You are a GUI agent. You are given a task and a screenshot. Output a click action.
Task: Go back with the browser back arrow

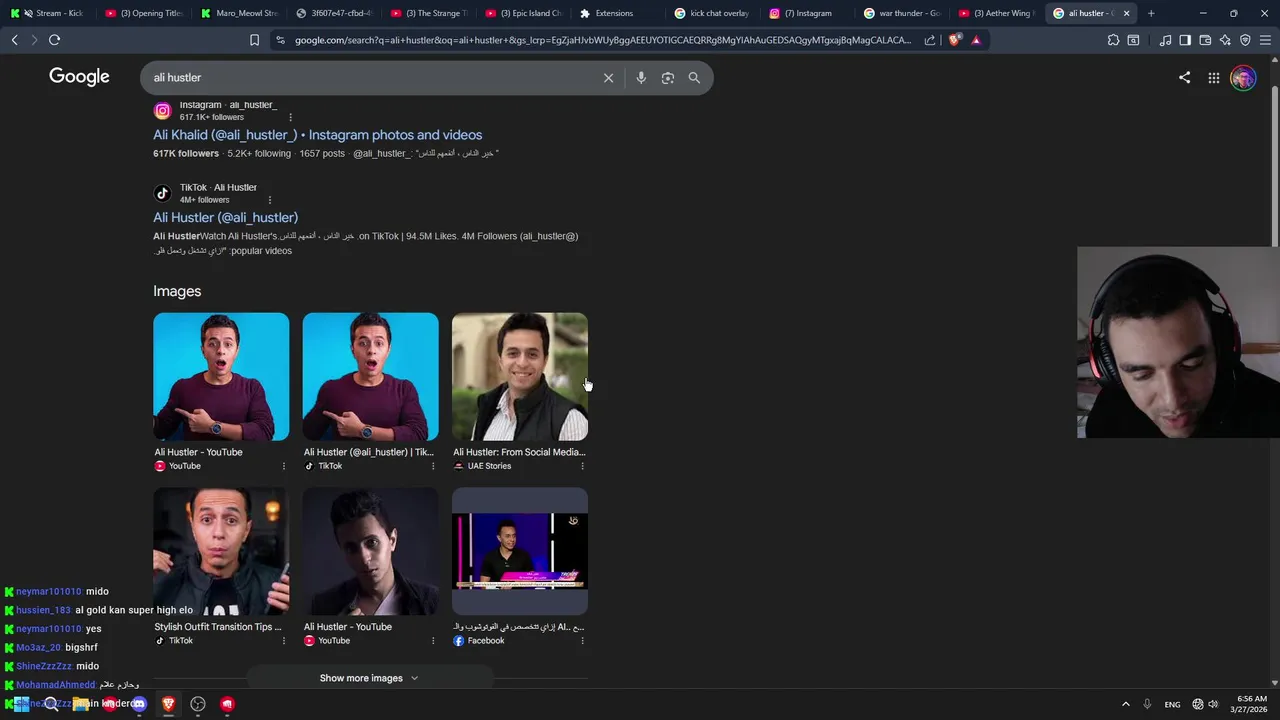(x=14, y=40)
